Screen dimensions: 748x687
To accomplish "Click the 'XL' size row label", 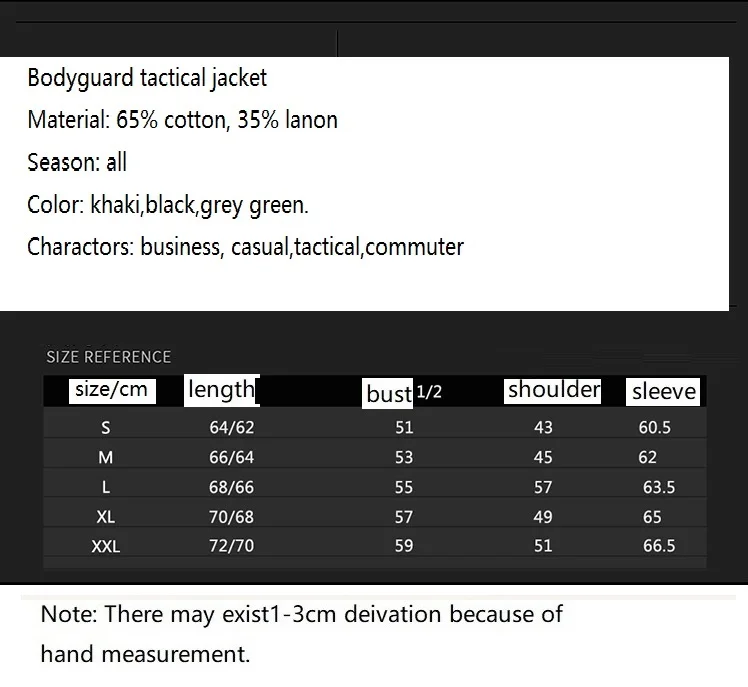I will point(105,517).
